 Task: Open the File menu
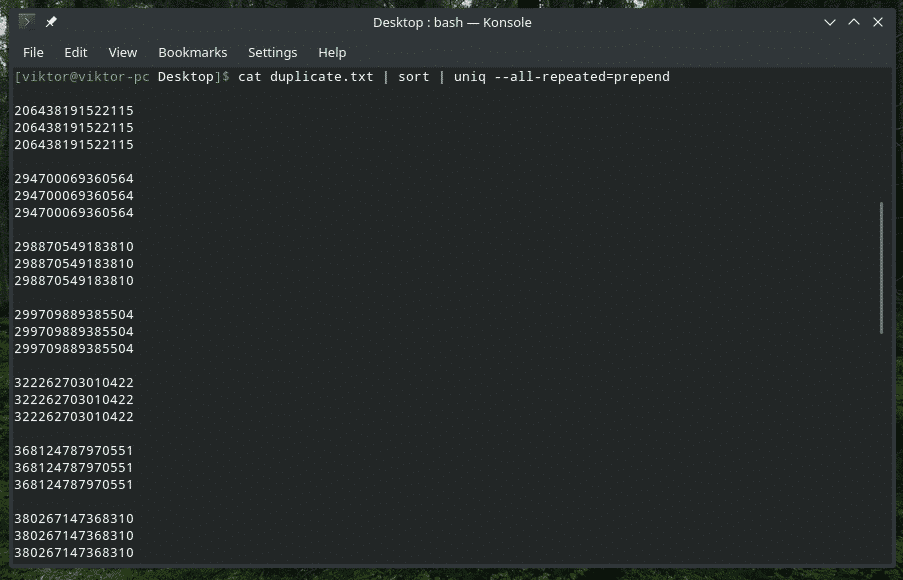(x=33, y=52)
